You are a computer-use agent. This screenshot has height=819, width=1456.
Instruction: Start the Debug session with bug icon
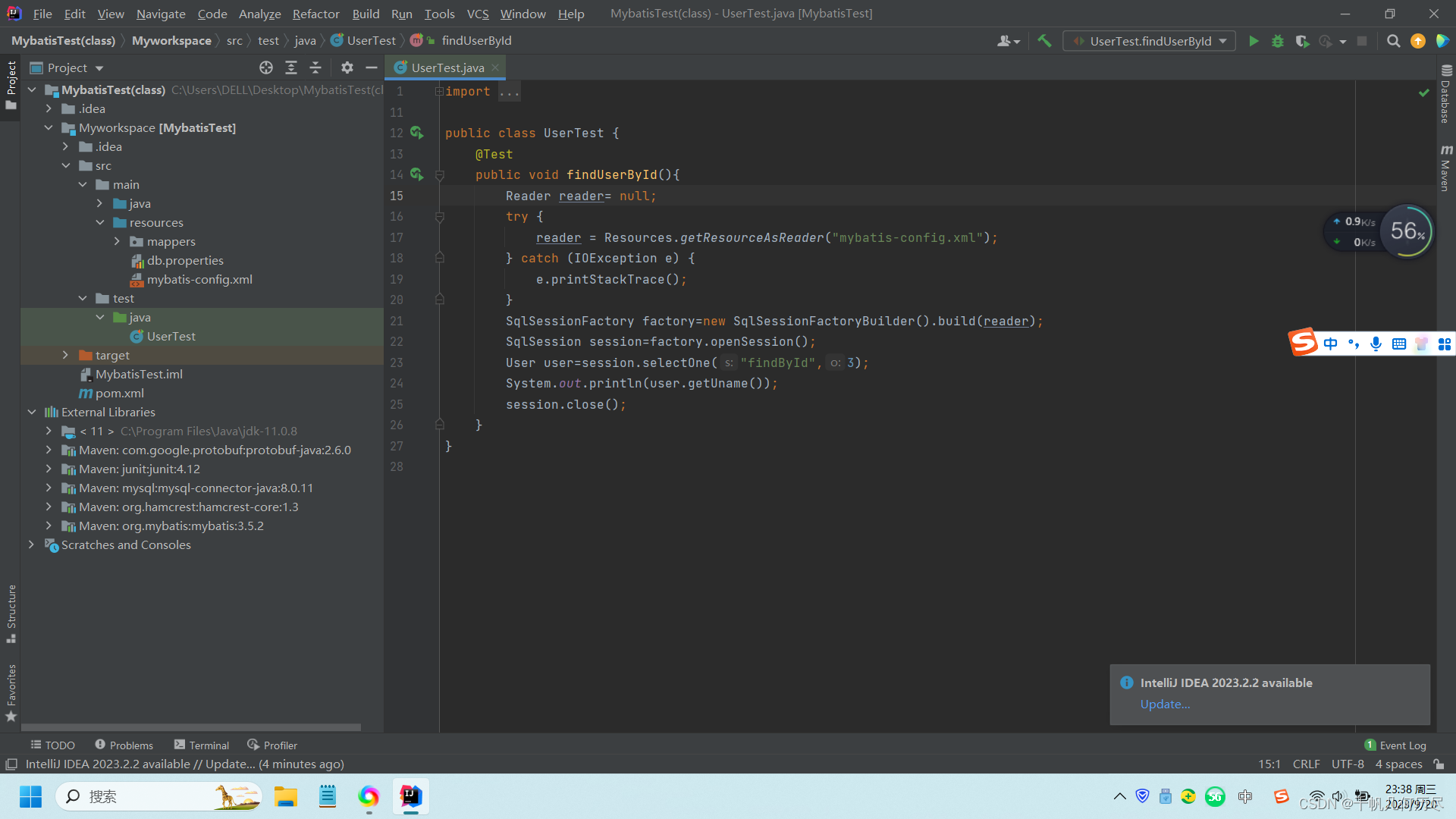[x=1278, y=41]
